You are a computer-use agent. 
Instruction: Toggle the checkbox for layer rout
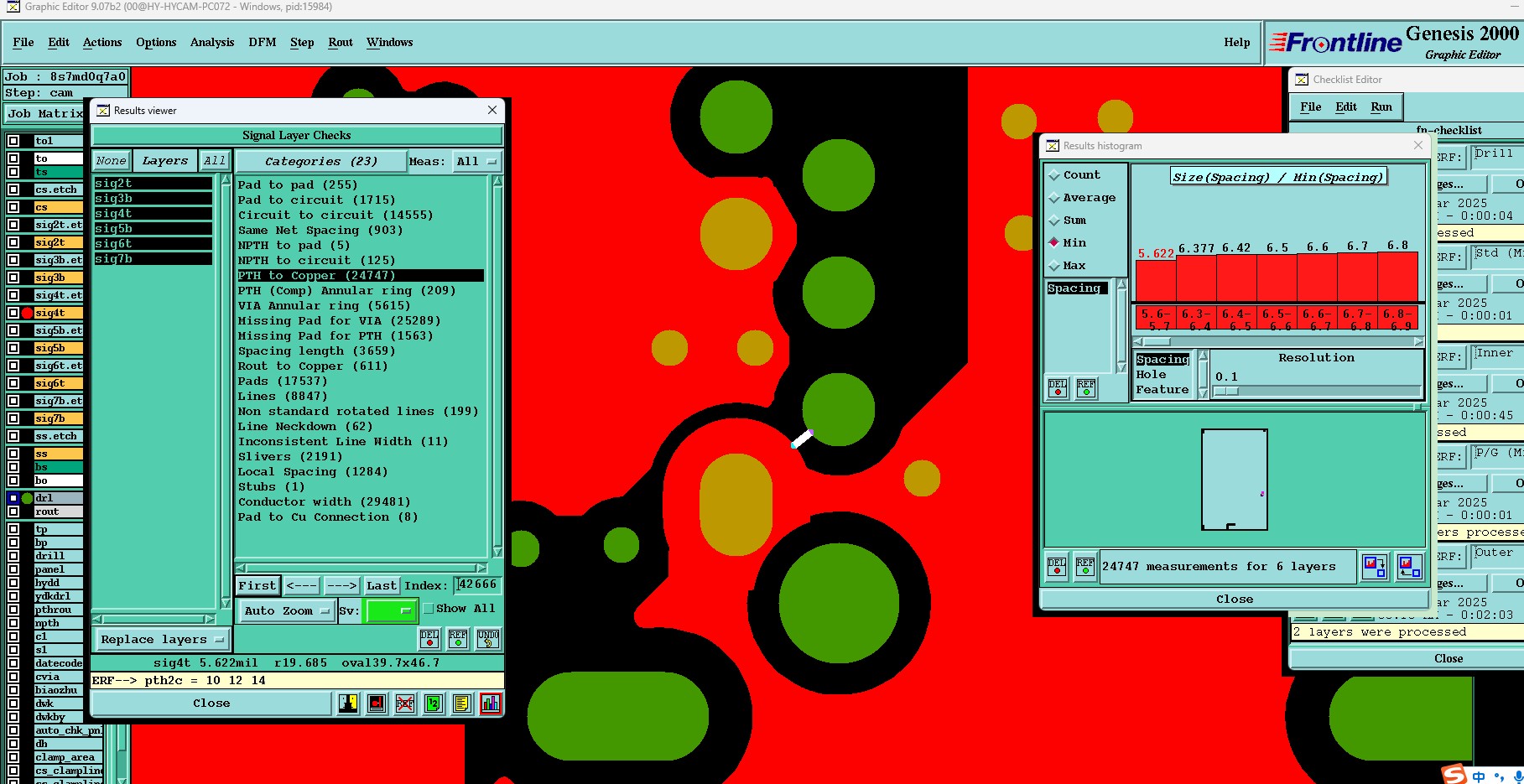pos(13,511)
